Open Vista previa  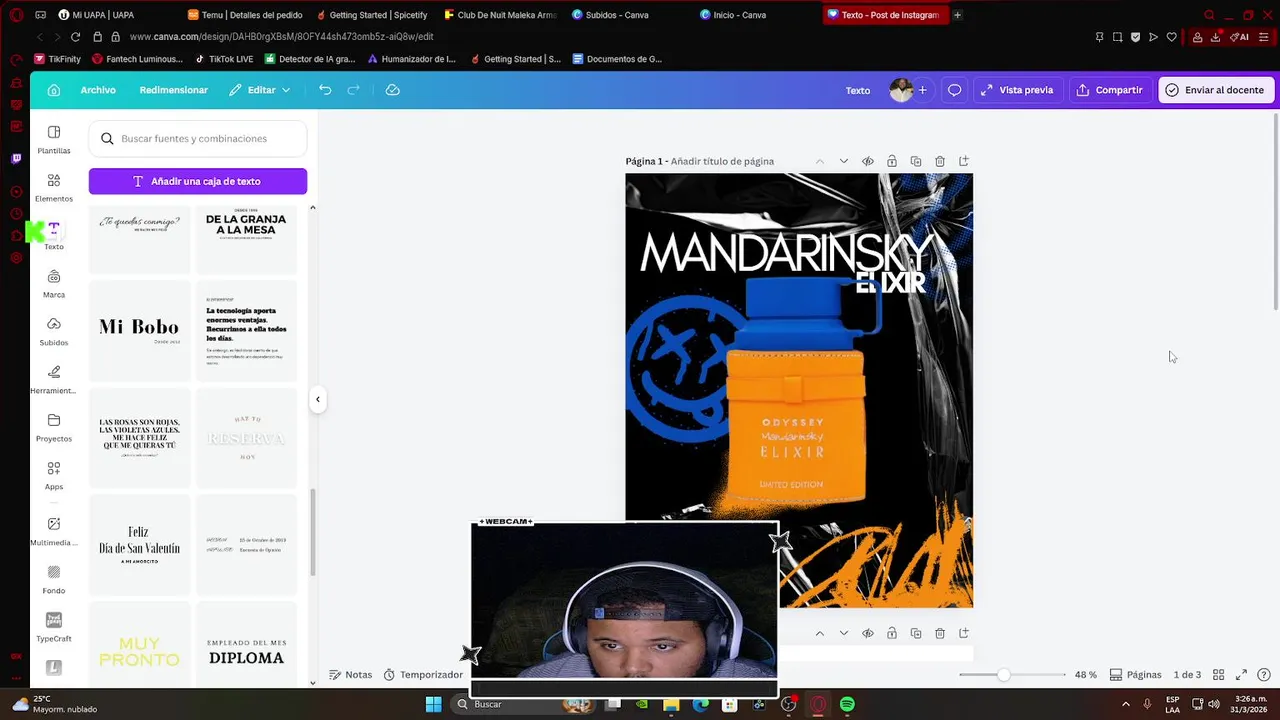[x=1017, y=90]
